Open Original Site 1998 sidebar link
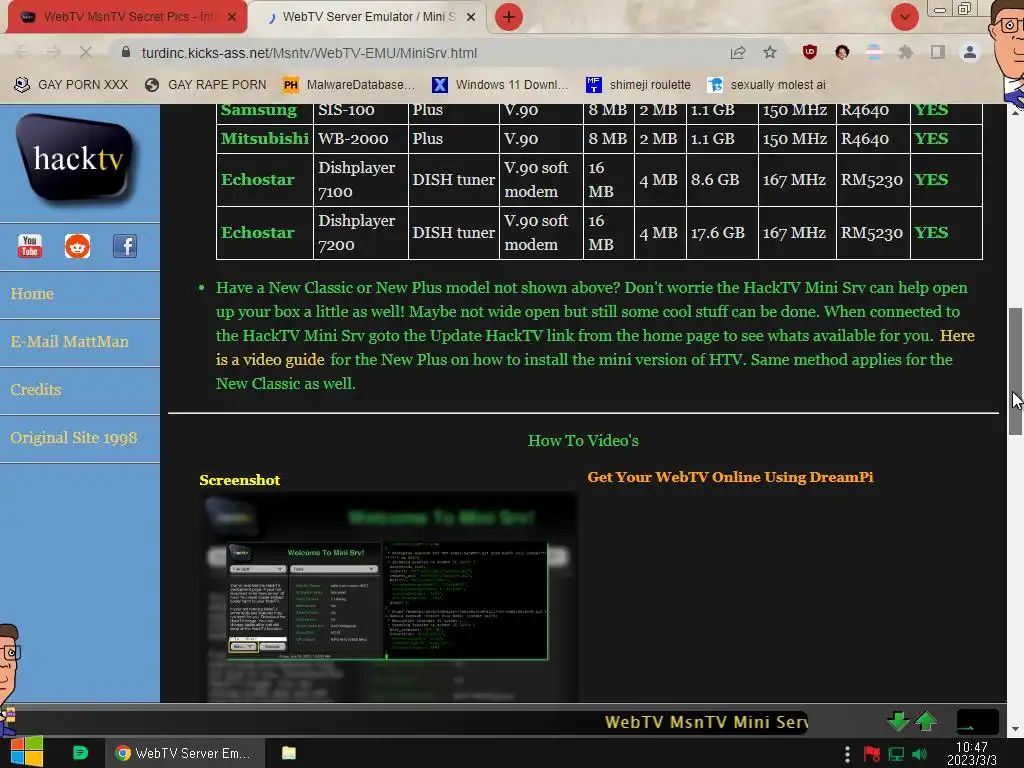The image size is (1024, 768). pyautogui.click(x=74, y=438)
